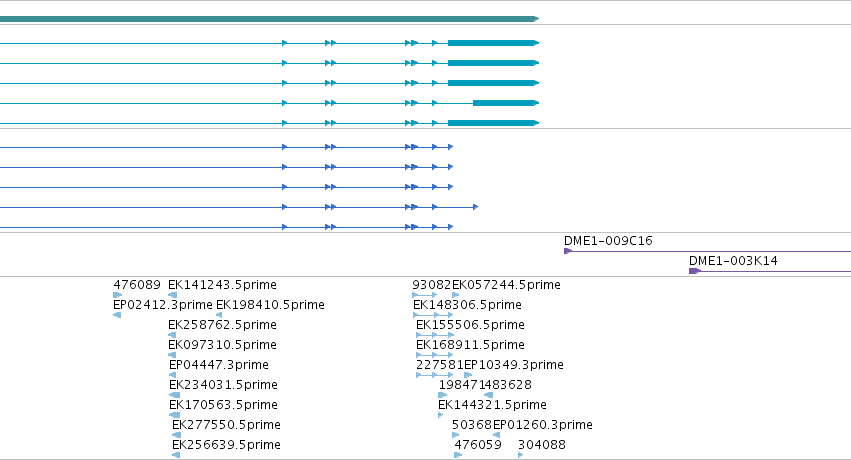Open EST EP02412.3prime

[162, 305]
